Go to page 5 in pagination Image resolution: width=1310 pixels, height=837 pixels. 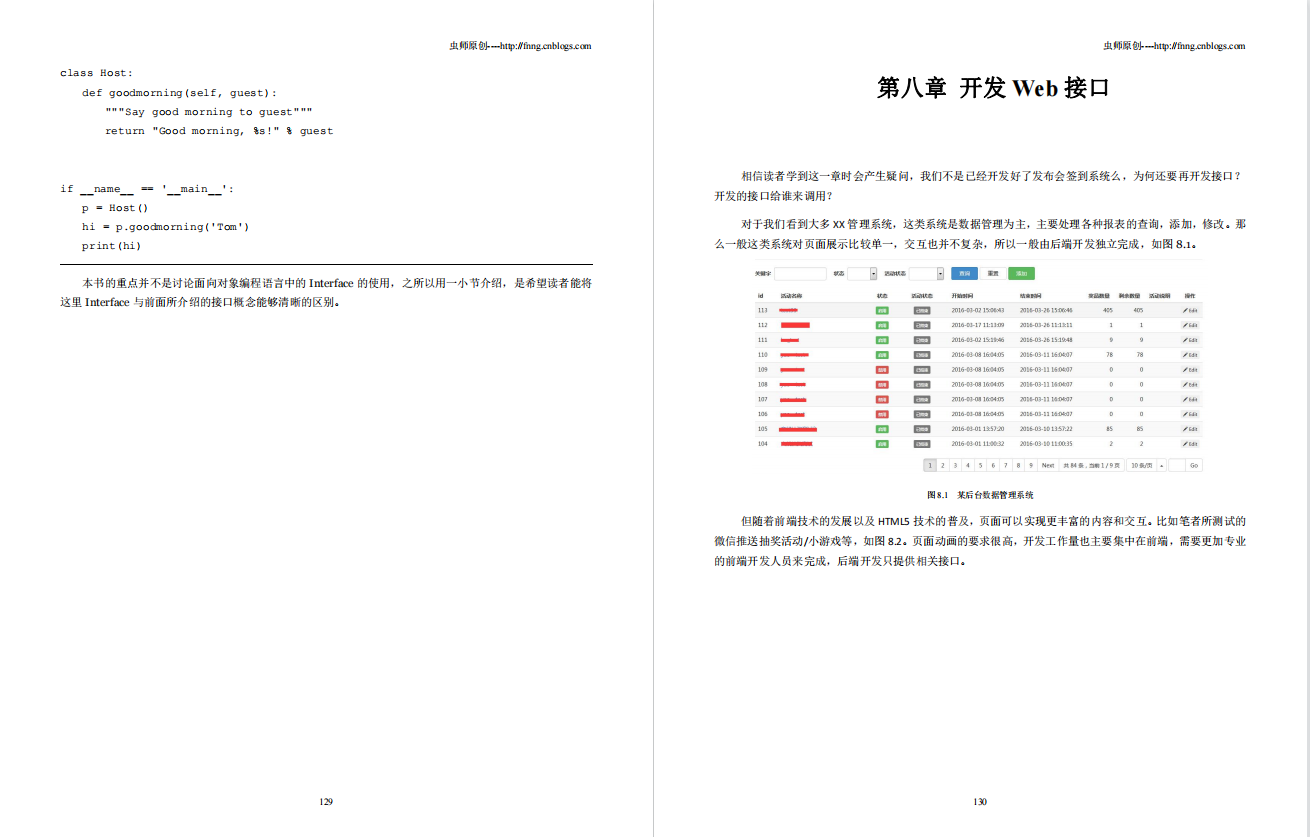click(x=980, y=465)
